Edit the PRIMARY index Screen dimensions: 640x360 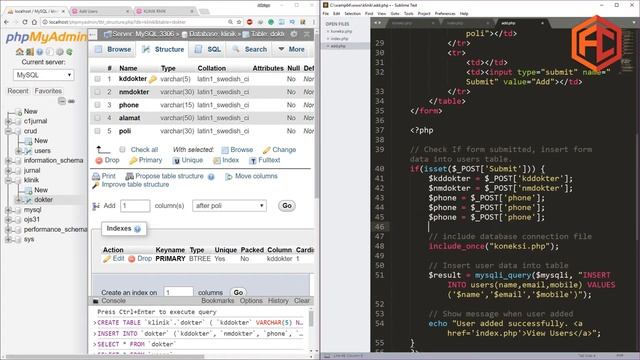coord(113,259)
